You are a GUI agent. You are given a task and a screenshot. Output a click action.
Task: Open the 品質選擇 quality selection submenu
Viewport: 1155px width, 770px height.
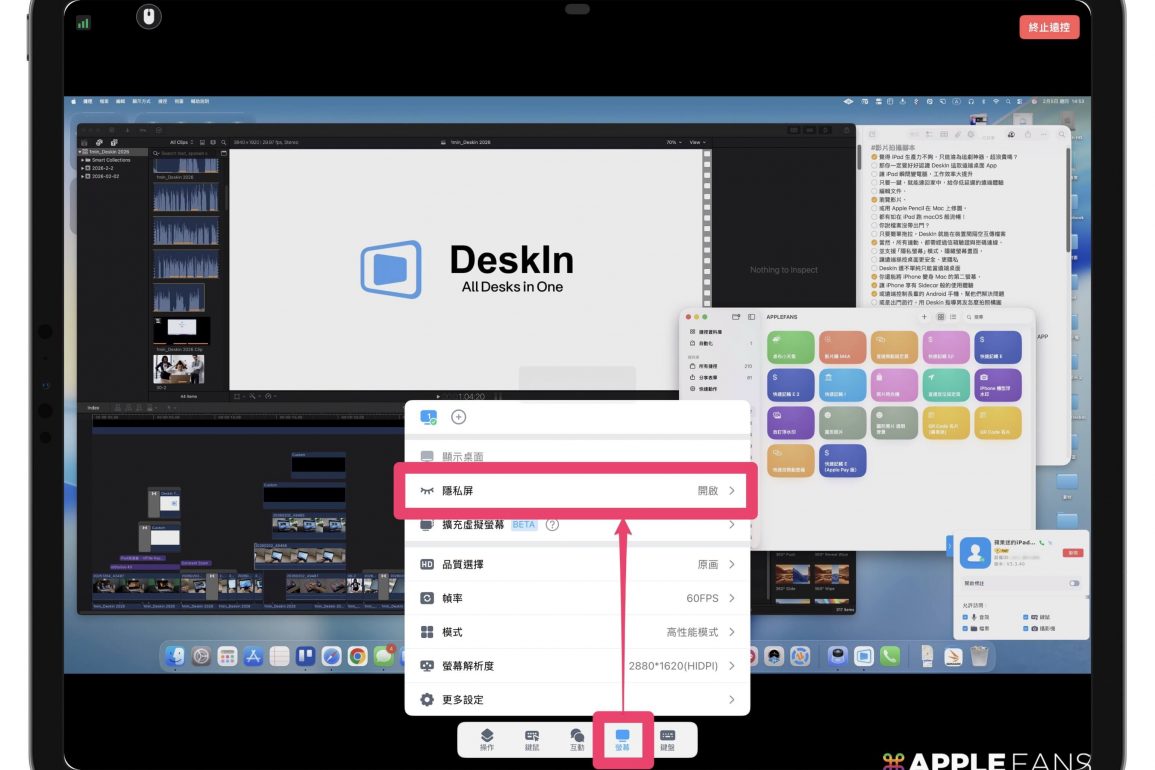point(576,564)
